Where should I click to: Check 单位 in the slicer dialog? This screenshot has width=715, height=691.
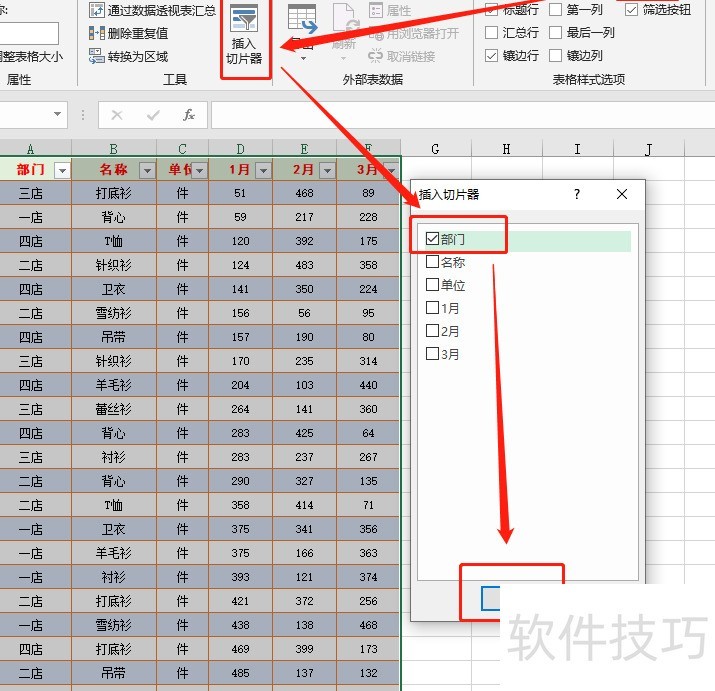[432, 285]
